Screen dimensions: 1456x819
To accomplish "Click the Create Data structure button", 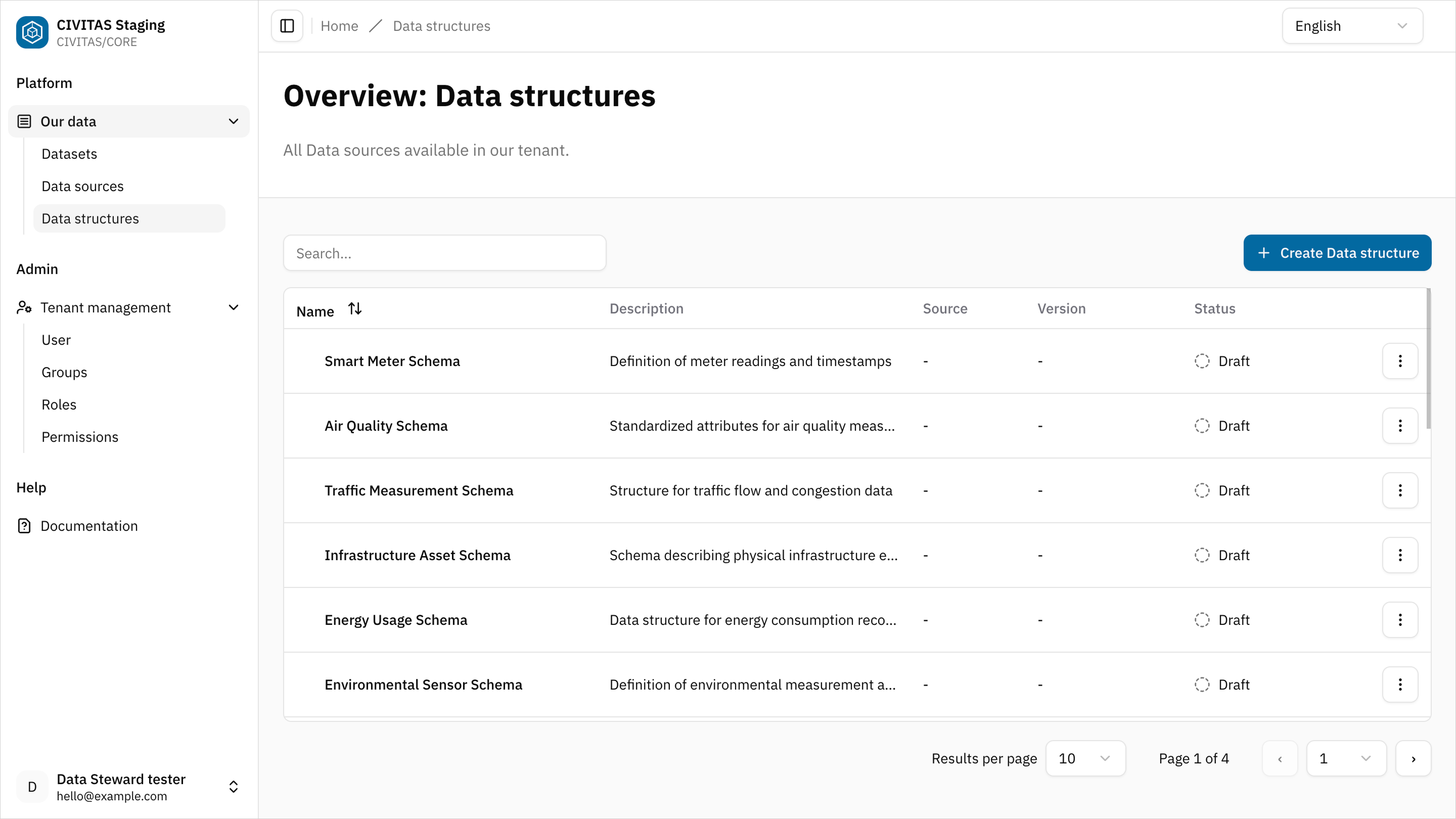I will tap(1337, 253).
